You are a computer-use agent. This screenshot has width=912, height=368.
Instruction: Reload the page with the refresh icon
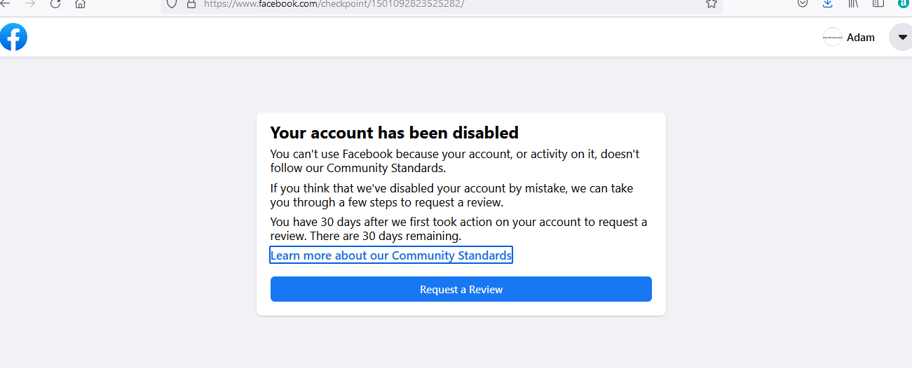click(x=55, y=3)
